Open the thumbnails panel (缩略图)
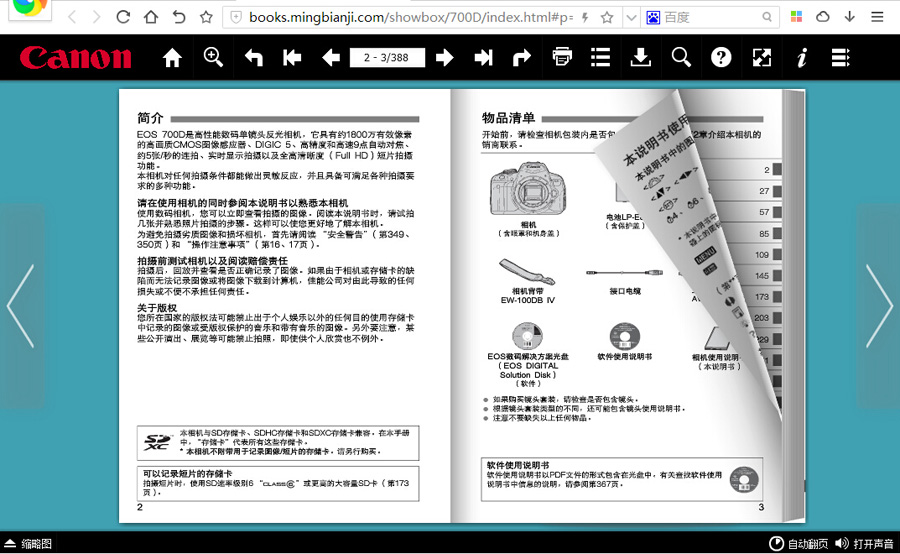This screenshot has width=900, height=554. [x=28, y=544]
